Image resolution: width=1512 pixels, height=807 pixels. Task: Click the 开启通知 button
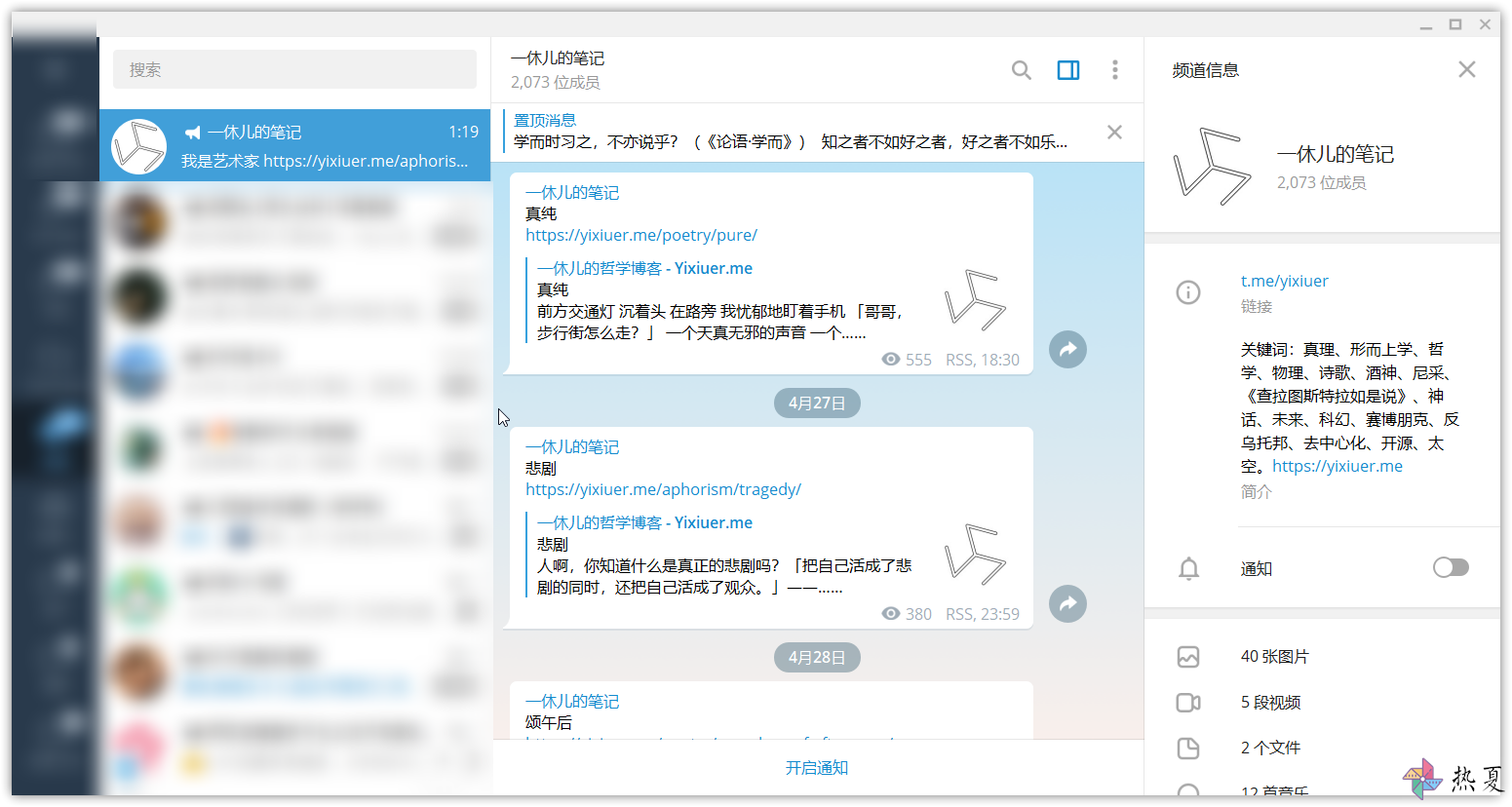tap(817, 768)
